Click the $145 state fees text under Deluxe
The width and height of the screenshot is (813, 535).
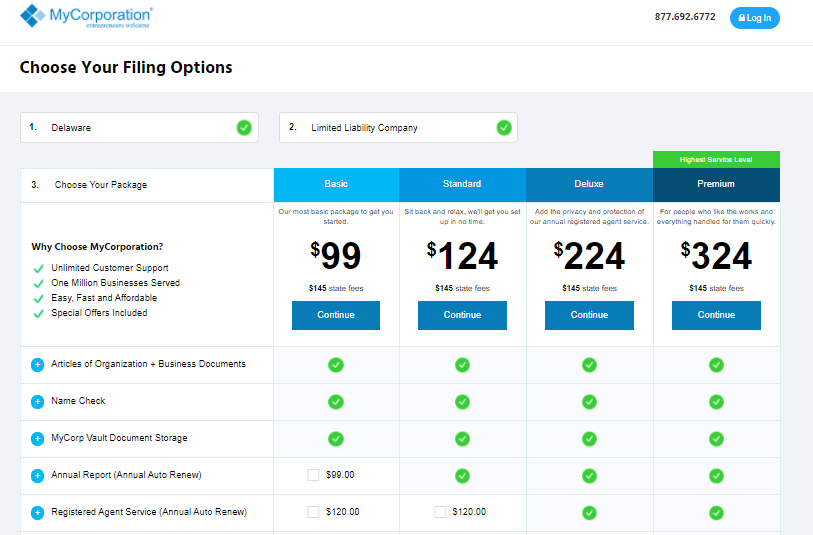(x=590, y=288)
